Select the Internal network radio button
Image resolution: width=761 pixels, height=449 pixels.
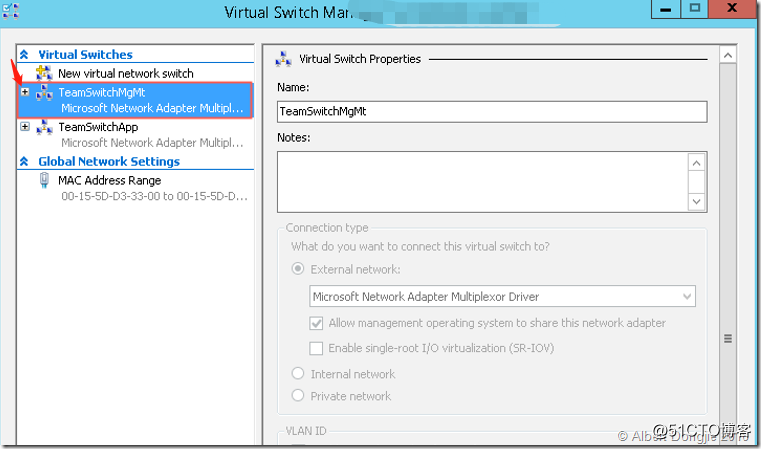[x=298, y=373]
